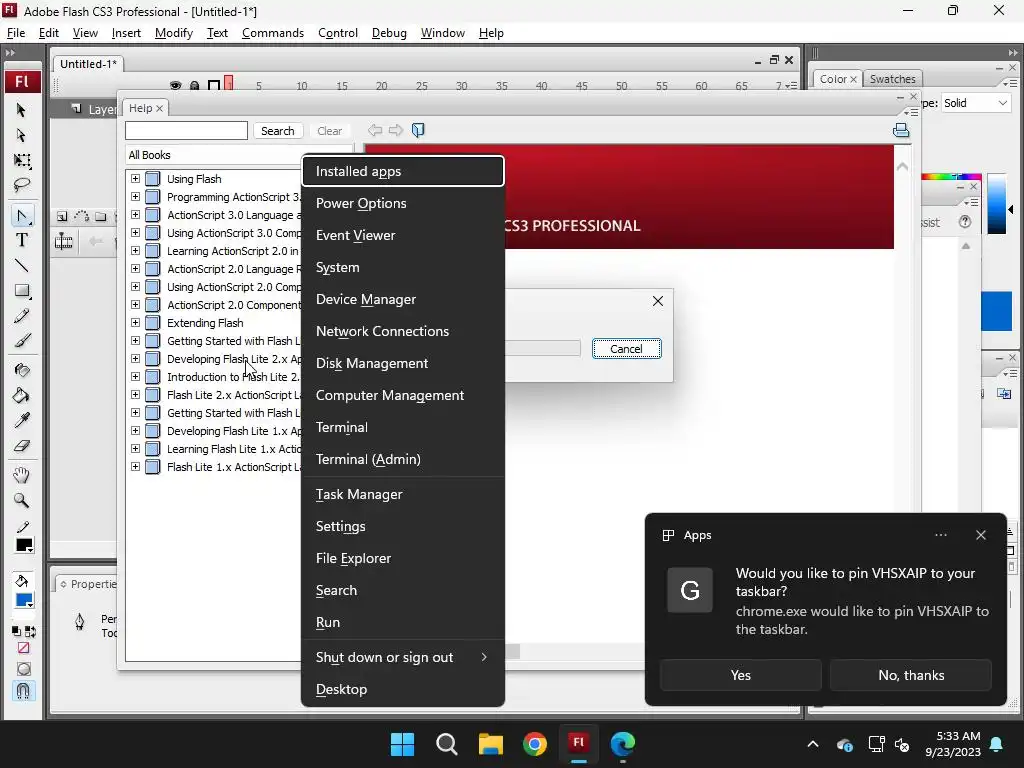Select the Pencil tool

tap(22, 316)
